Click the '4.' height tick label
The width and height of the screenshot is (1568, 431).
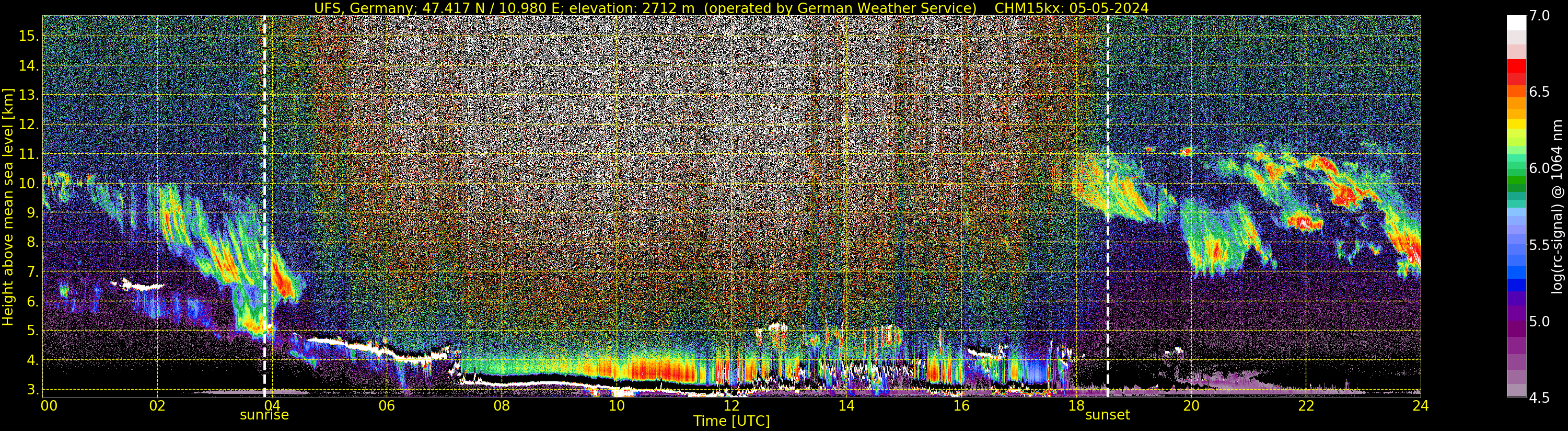[x=33, y=360]
